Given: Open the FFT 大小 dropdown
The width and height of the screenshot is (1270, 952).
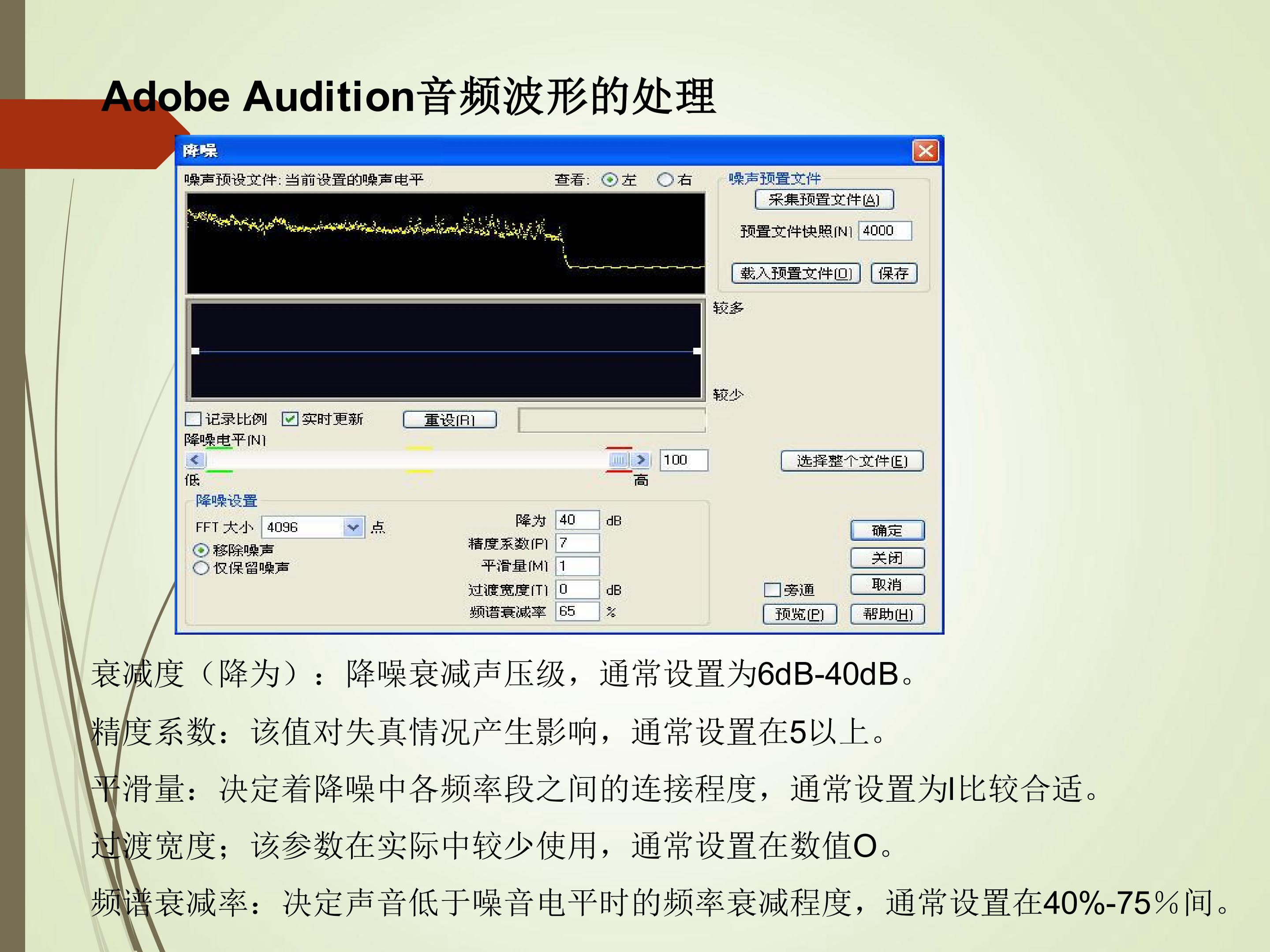Looking at the screenshot, I should point(353,527).
